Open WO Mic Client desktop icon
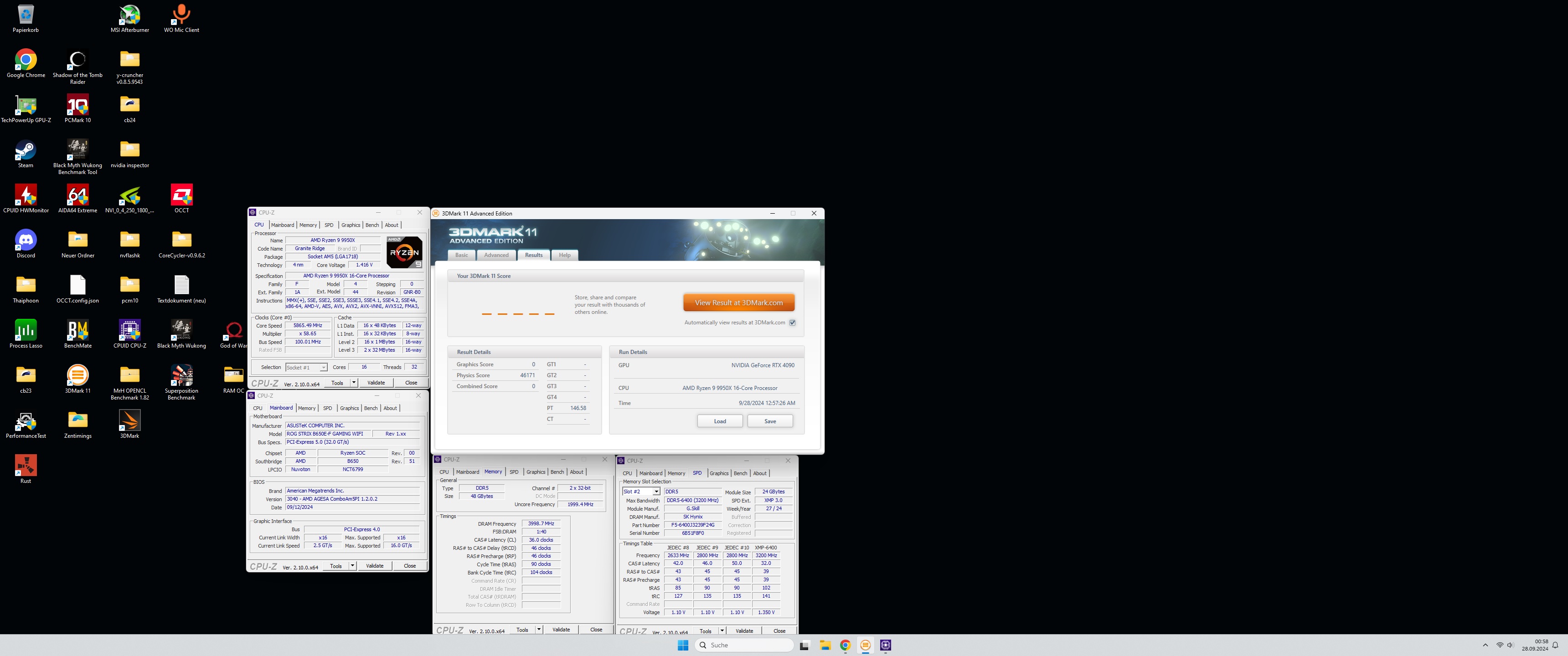1568x656 pixels. [181, 18]
